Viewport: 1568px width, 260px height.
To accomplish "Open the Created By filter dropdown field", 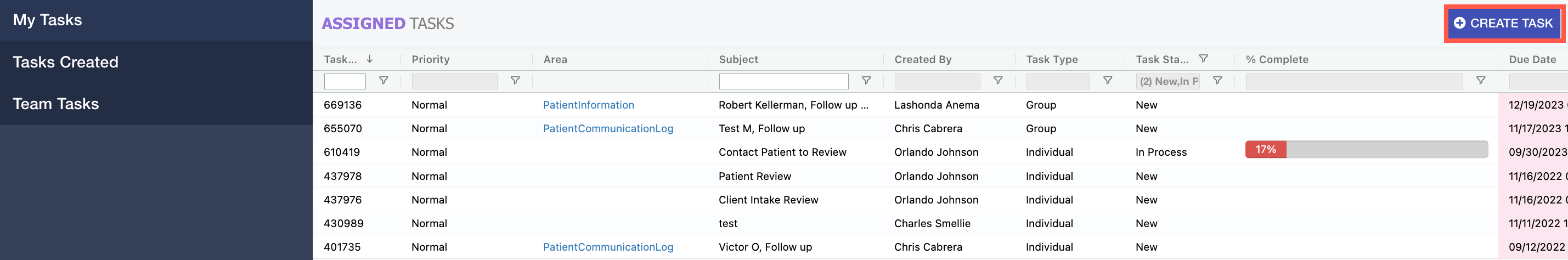I will coord(938,81).
